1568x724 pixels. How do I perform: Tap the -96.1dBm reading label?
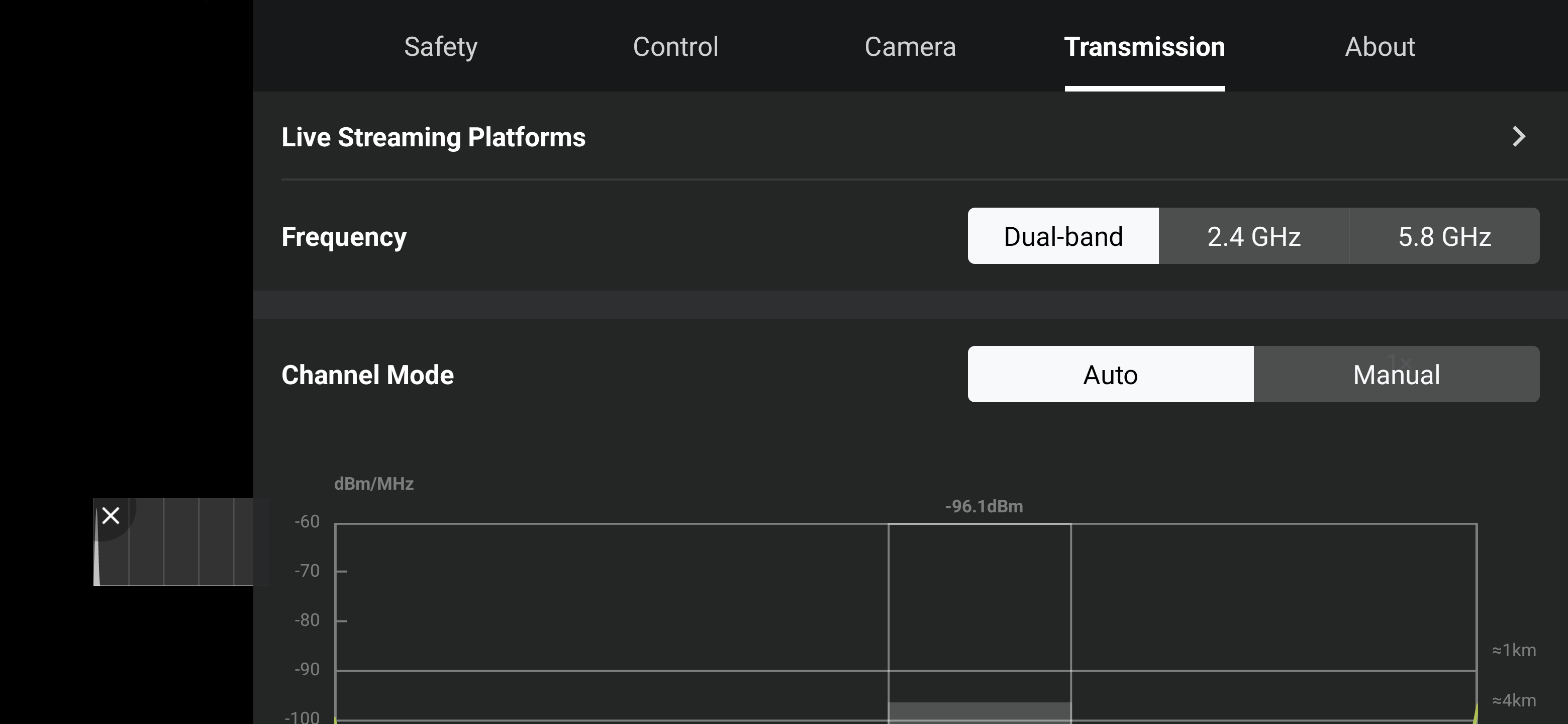pos(984,506)
